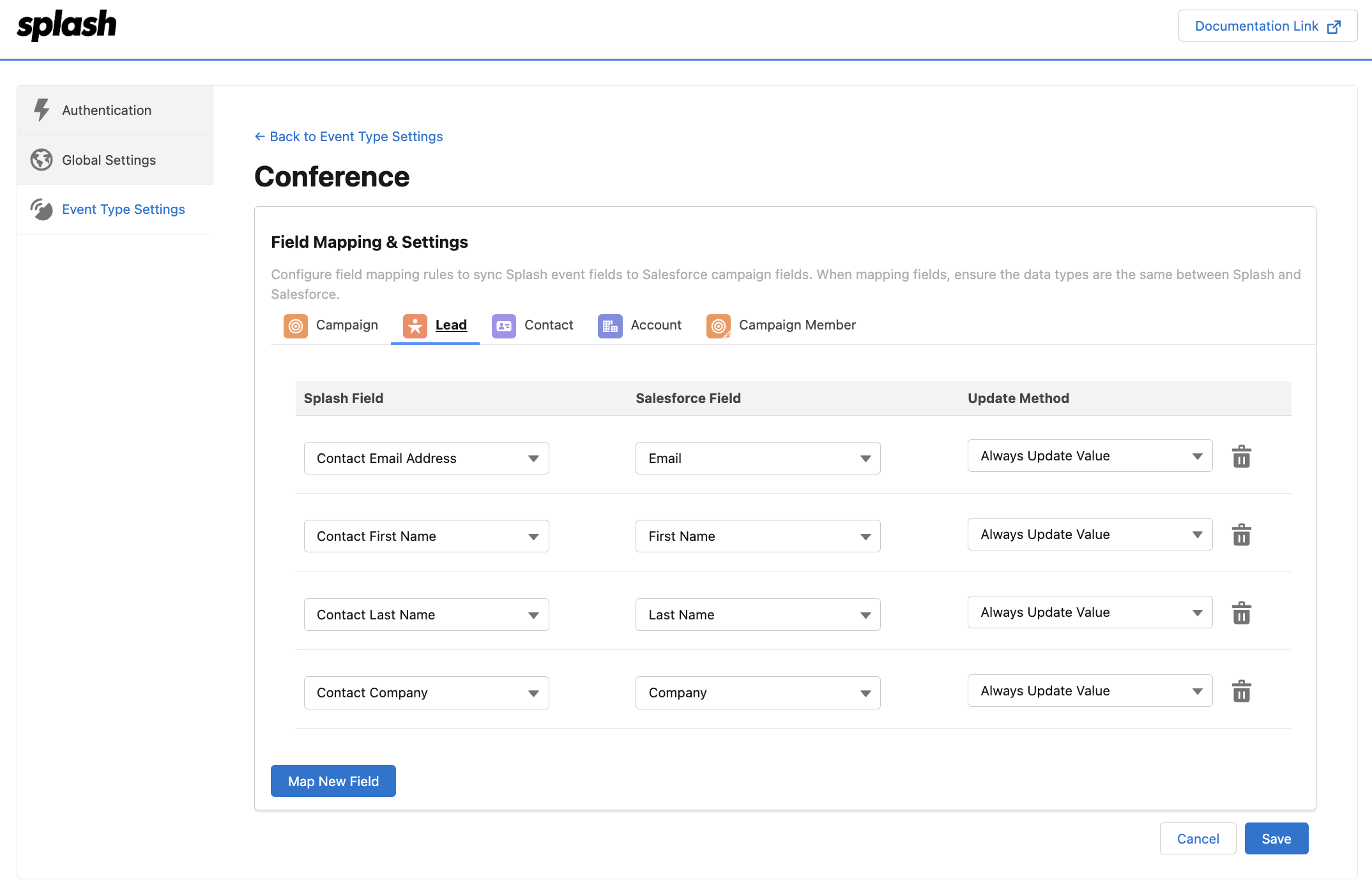This screenshot has height=894, width=1372.
Task: Click the Splash Field column header
Action: click(x=344, y=398)
